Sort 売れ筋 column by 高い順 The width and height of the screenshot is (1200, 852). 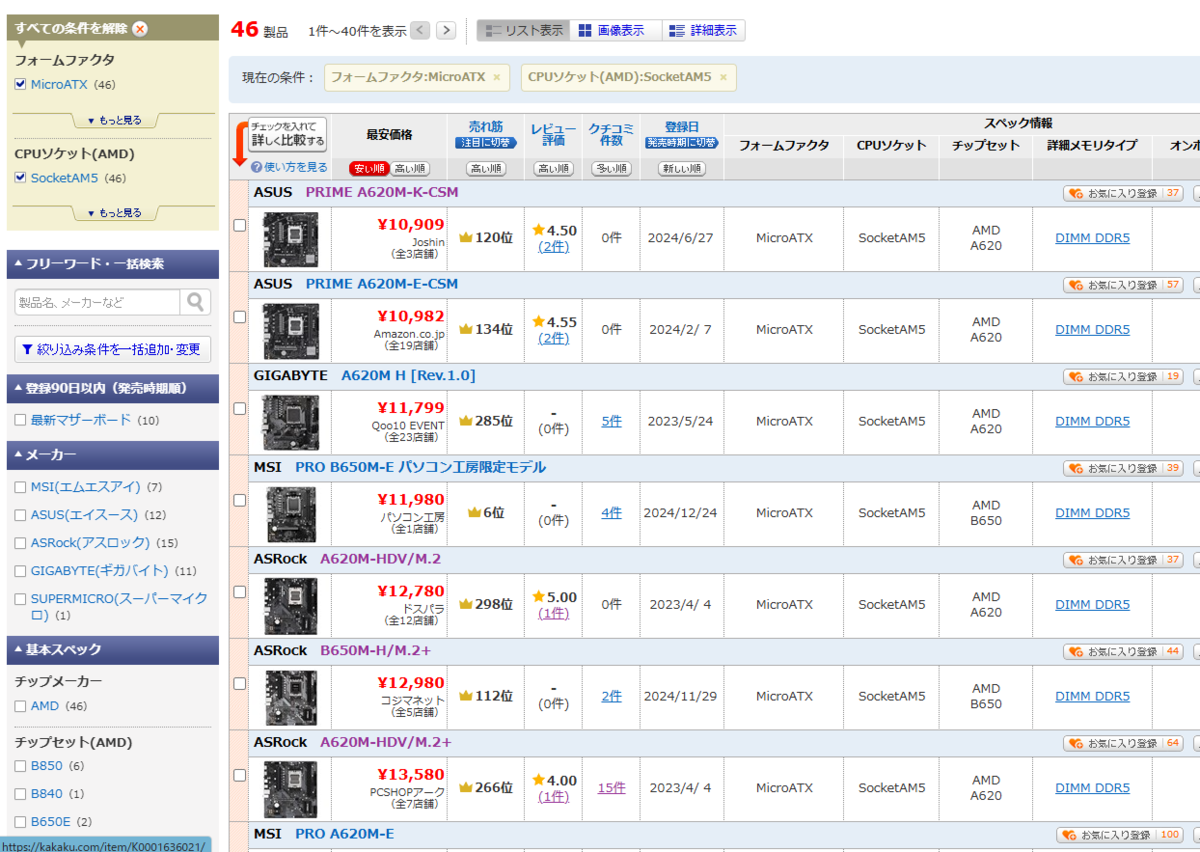click(486, 169)
